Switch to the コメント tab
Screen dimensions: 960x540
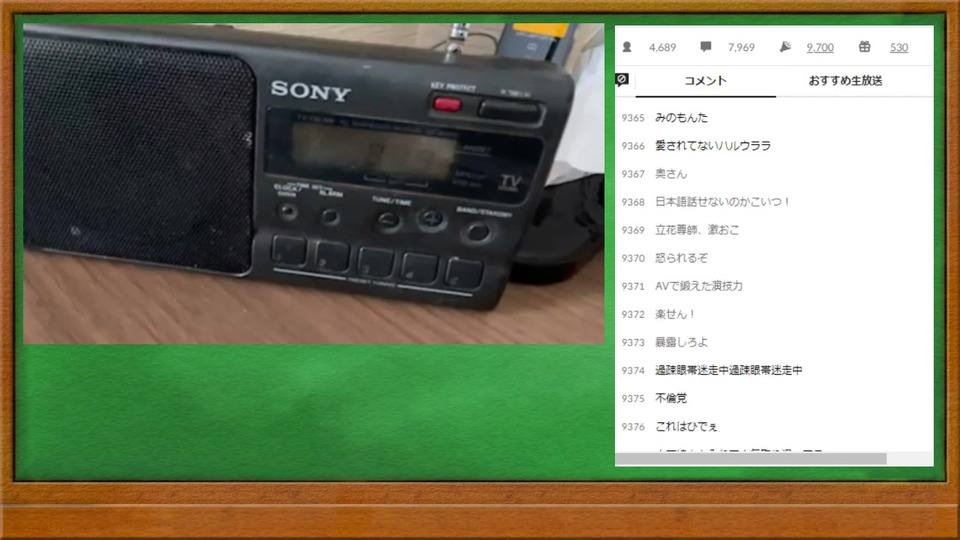pyautogui.click(x=705, y=81)
